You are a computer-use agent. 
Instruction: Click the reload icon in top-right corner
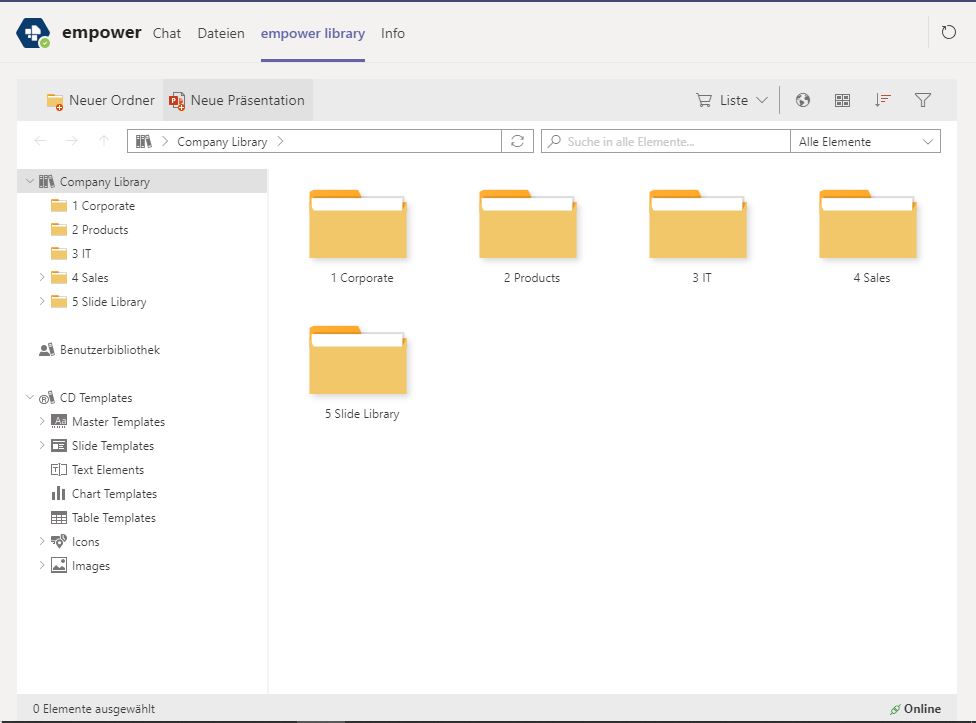(949, 33)
